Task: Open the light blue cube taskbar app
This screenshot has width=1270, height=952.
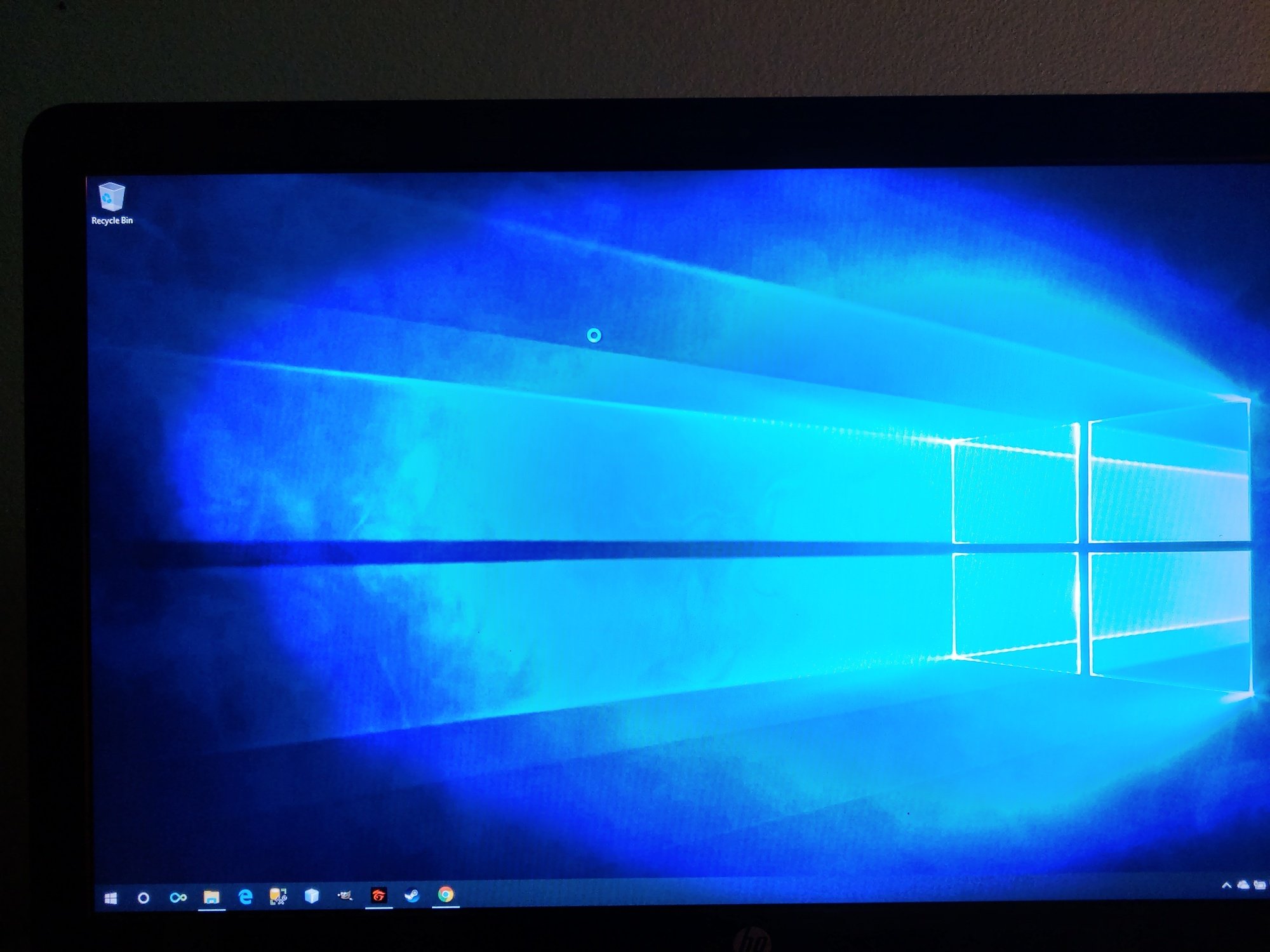Action: [x=312, y=895]
